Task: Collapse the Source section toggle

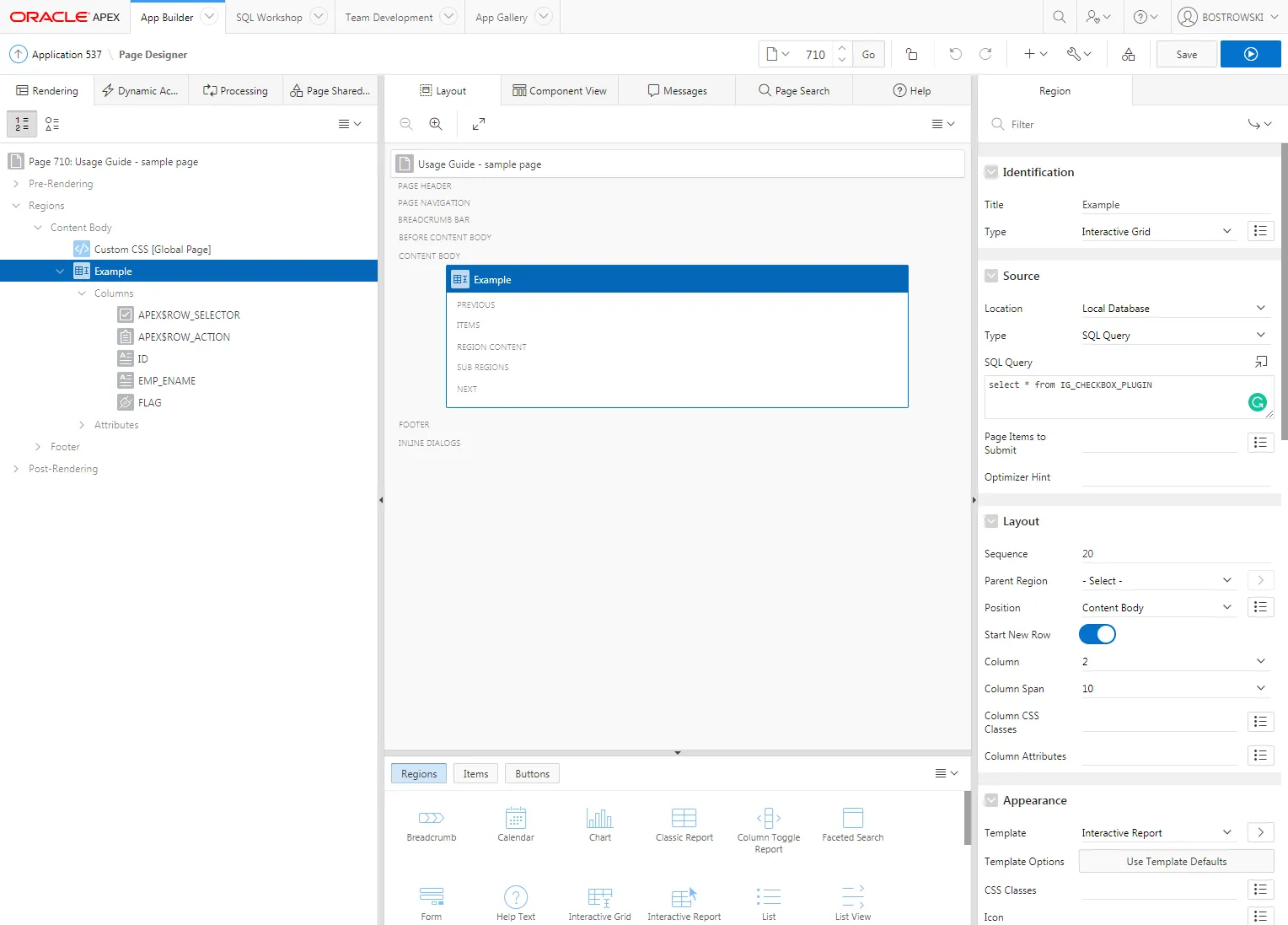Action: (x=991, y=276)
